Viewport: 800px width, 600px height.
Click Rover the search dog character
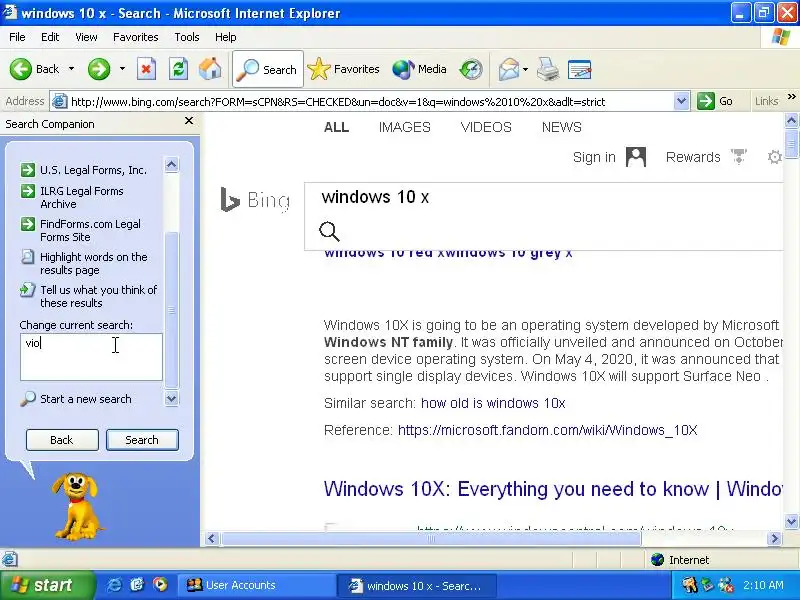[77, 506]
